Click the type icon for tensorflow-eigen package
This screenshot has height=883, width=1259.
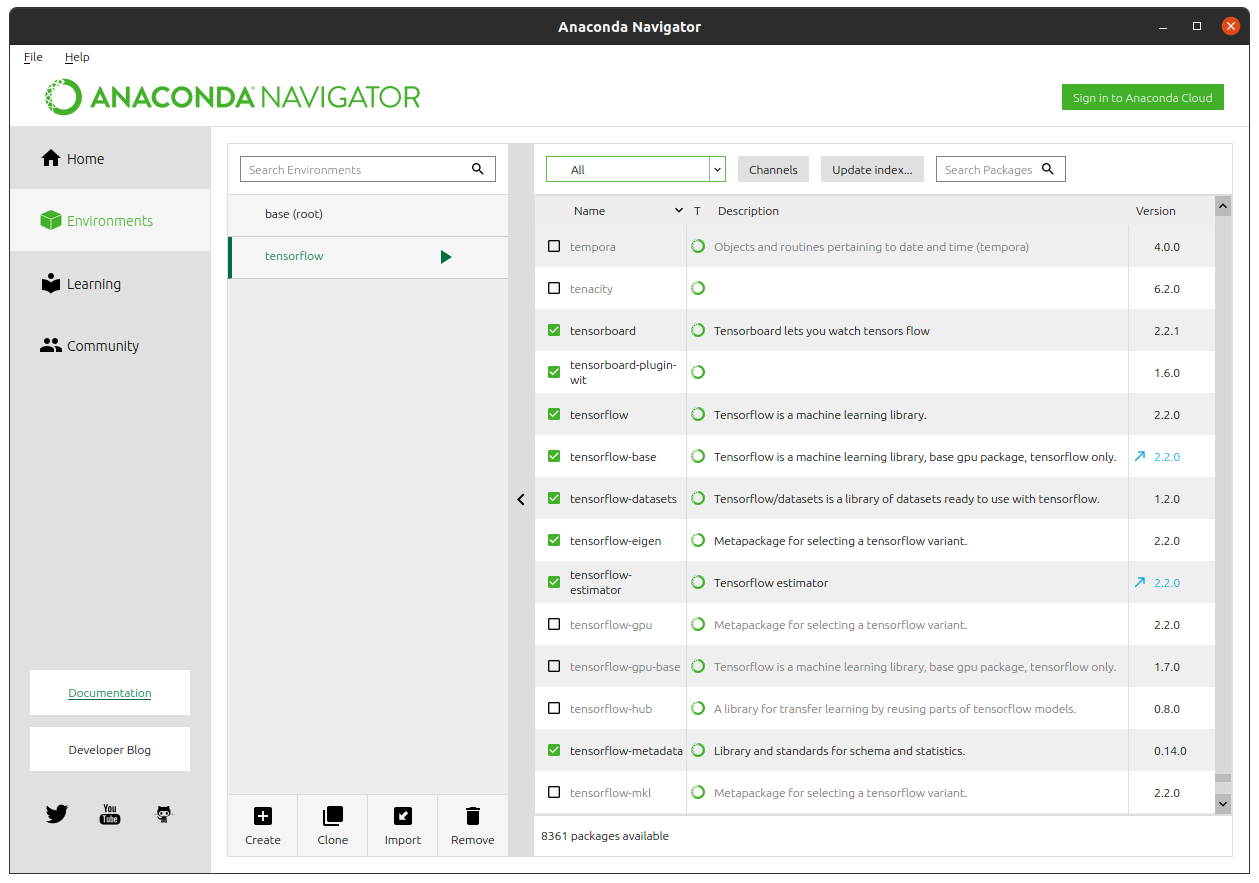point(698,540)
